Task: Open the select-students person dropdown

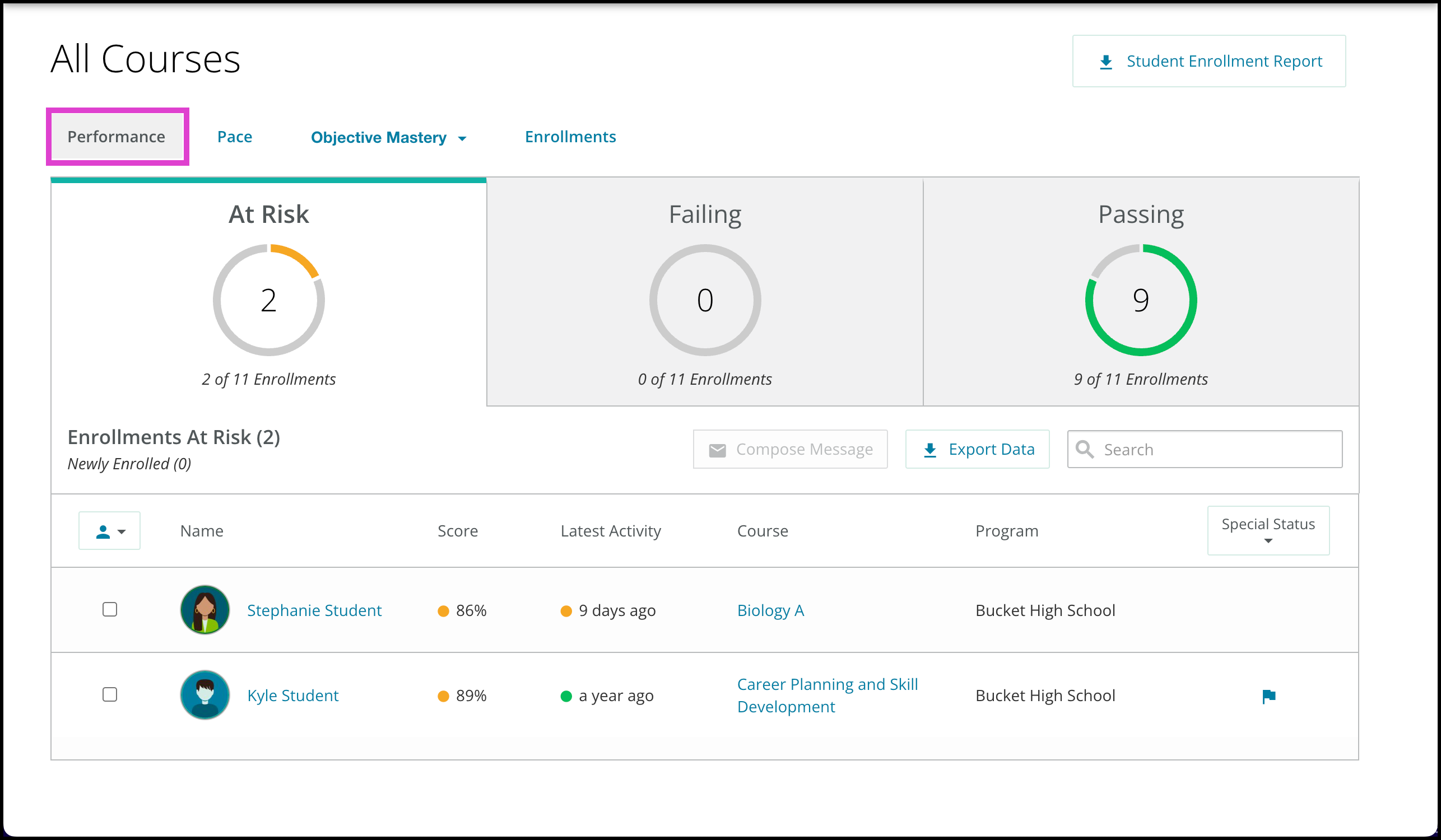Action: coord(110,531)
